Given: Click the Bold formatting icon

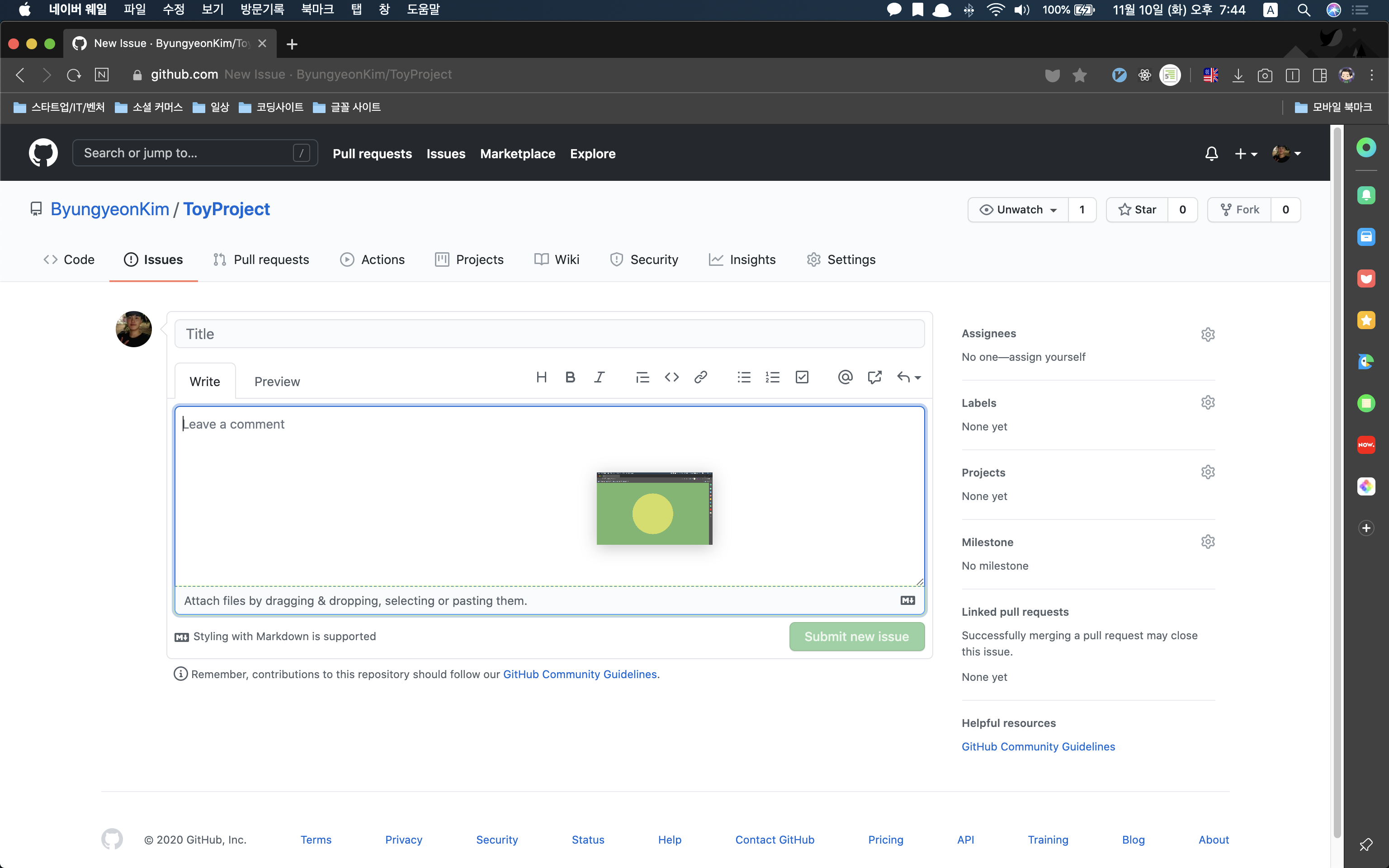Looking at the screenshot, I should pos(570,377).
